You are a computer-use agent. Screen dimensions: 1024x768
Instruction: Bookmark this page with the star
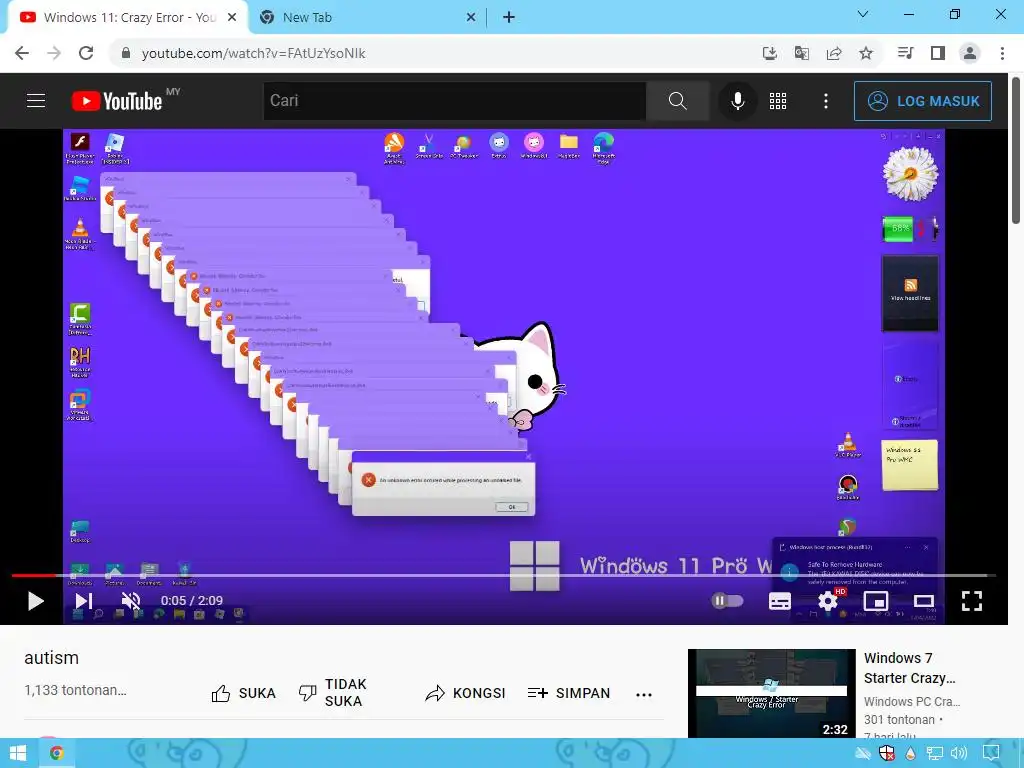click(866, 53)
